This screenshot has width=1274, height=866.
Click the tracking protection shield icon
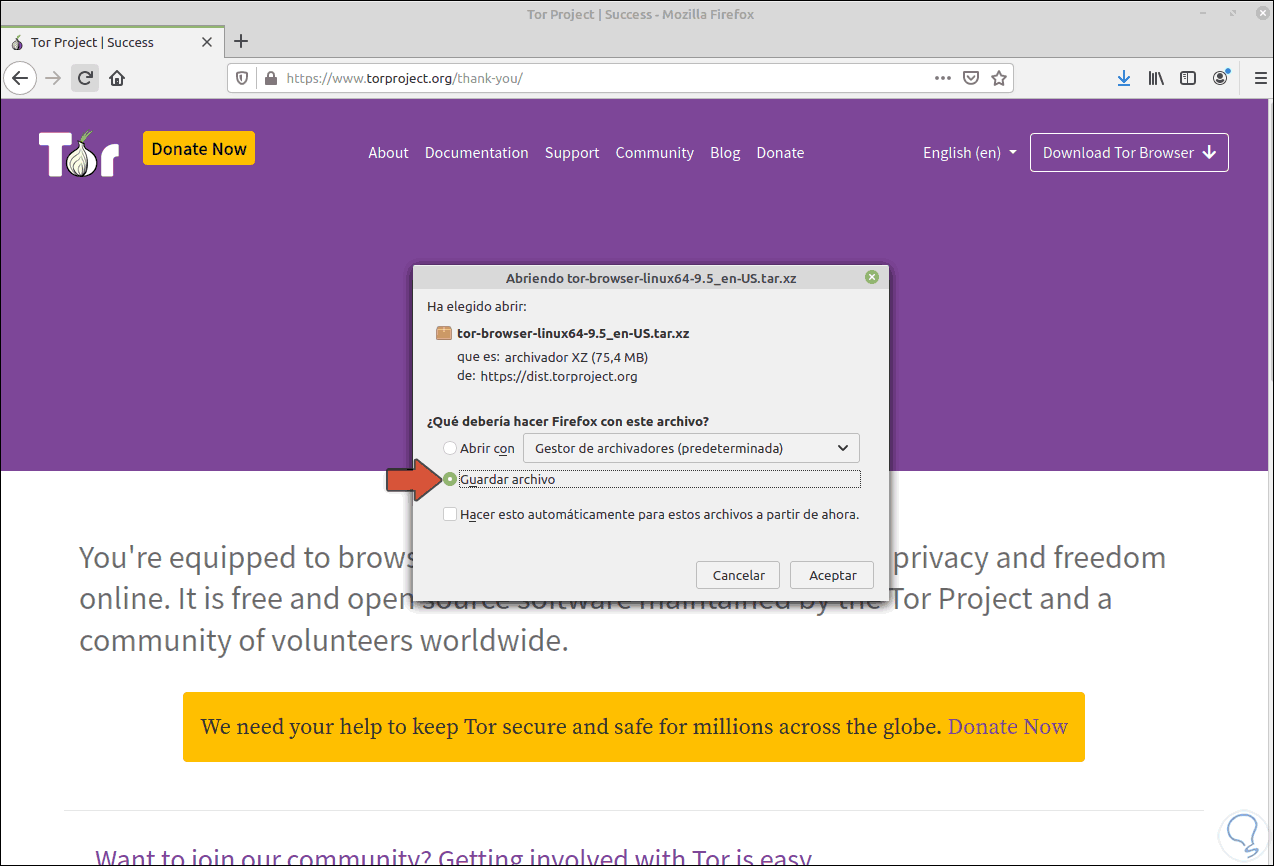[x=241, y=78]
